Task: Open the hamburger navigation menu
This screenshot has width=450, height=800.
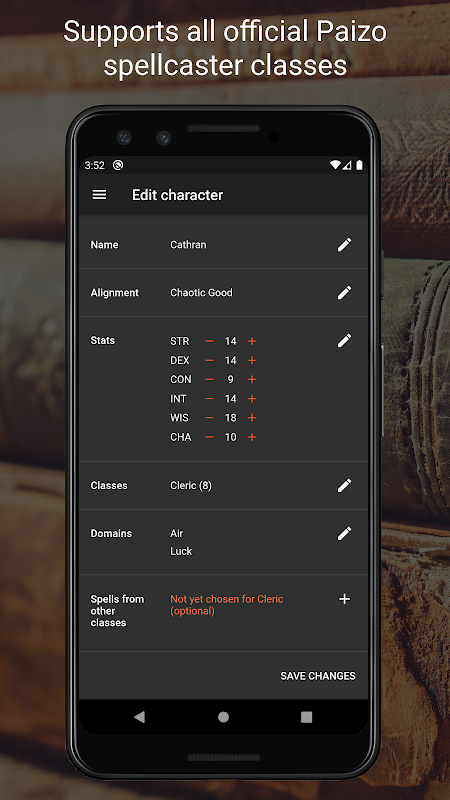Action: (x=99, y=195)
